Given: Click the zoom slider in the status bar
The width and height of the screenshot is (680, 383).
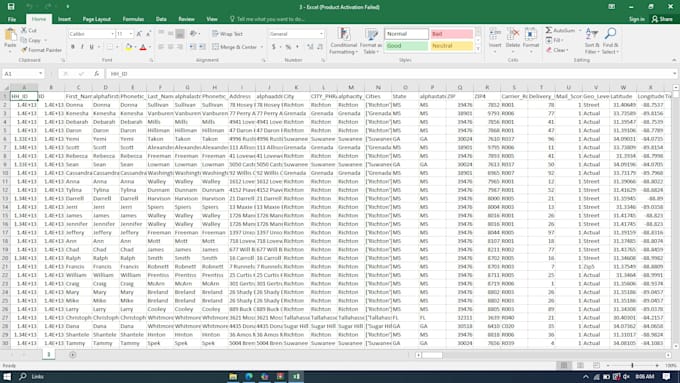Looking at the screenshot, I should tap(632, 365).
